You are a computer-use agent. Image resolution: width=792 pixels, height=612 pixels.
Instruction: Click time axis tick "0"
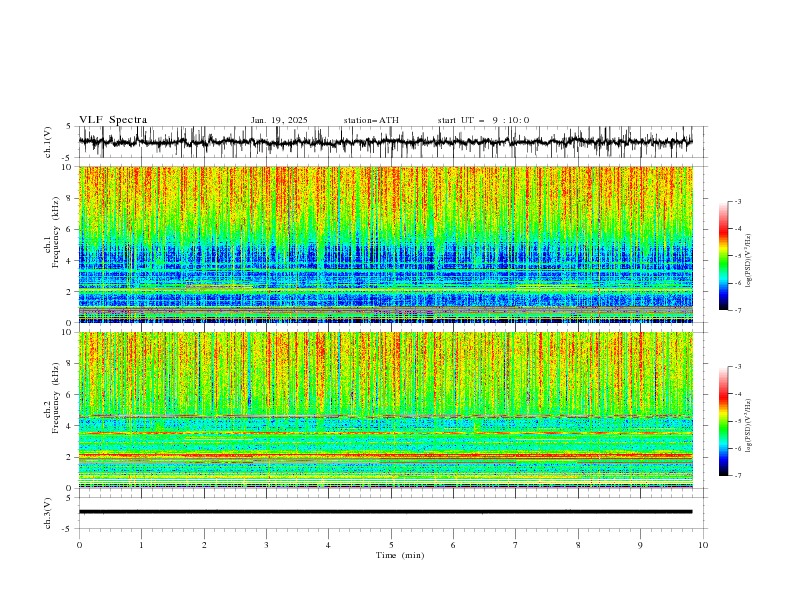point(79,545)
